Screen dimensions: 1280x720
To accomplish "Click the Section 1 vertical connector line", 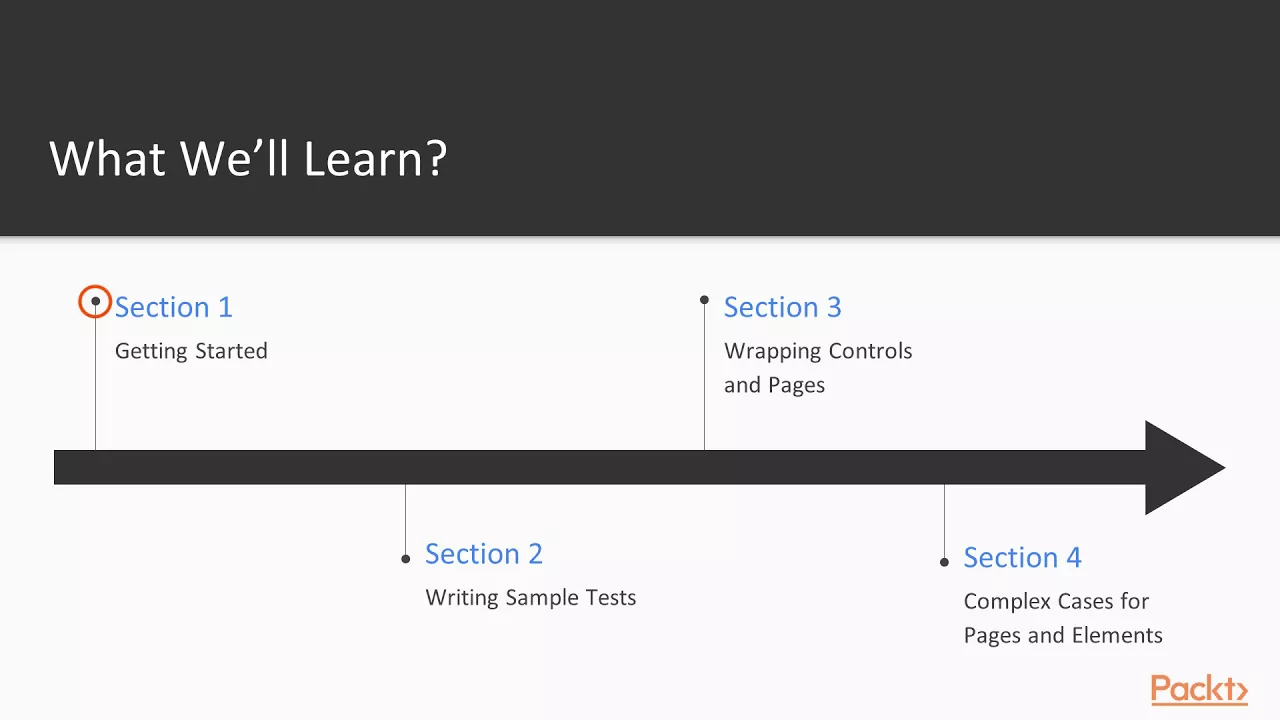I will tap(95, 378).
